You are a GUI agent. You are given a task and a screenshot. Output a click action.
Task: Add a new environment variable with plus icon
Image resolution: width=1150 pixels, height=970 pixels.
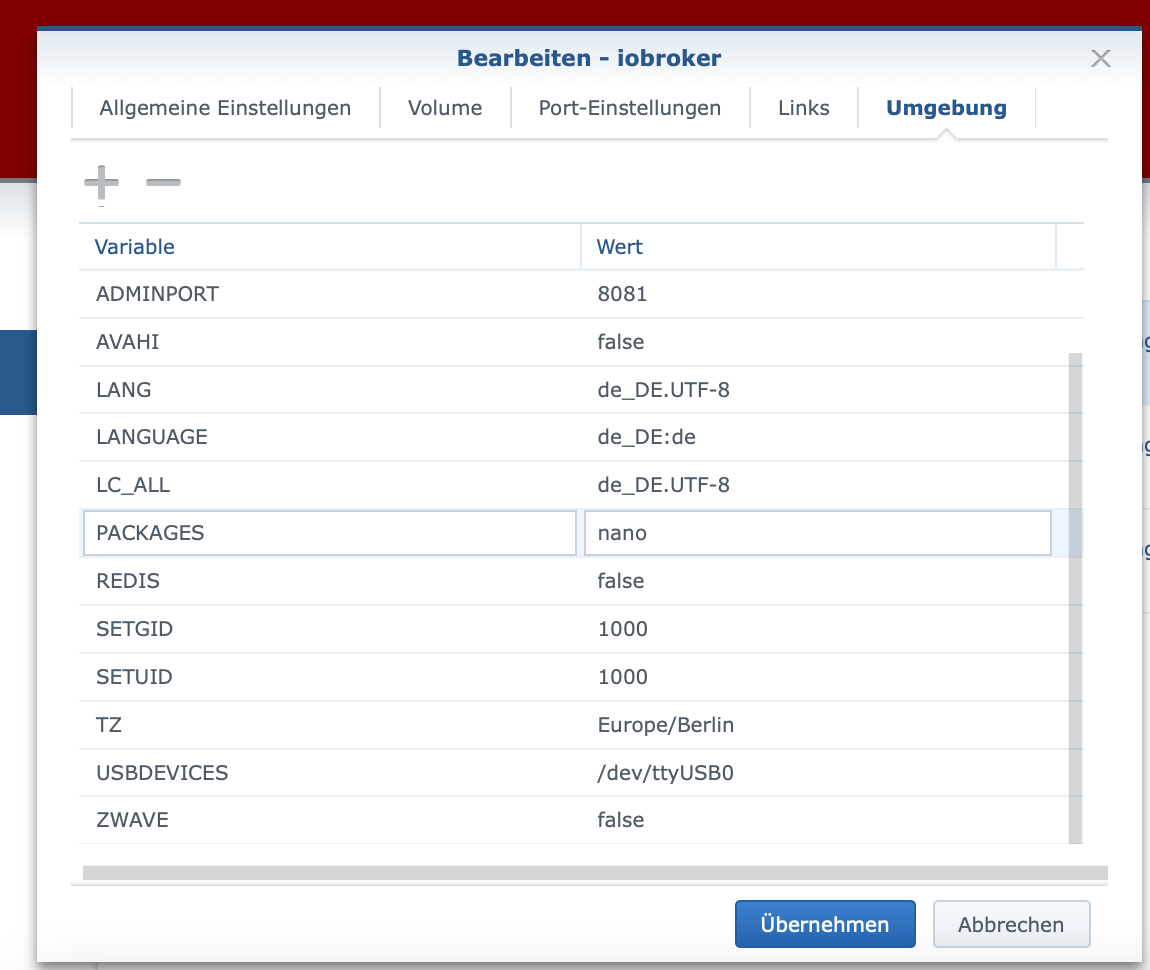(x=101, y=183)
